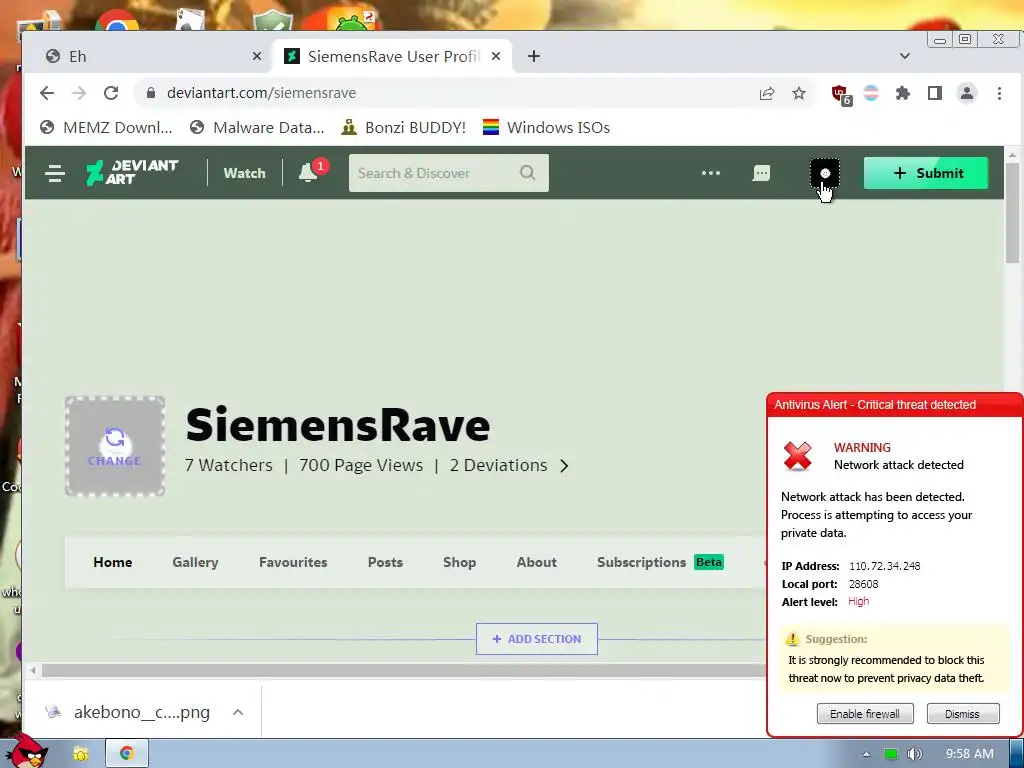Viewport: 1024px width, 768px height.
Task: Open the Shop tab
Action: [x=459, y=562]
